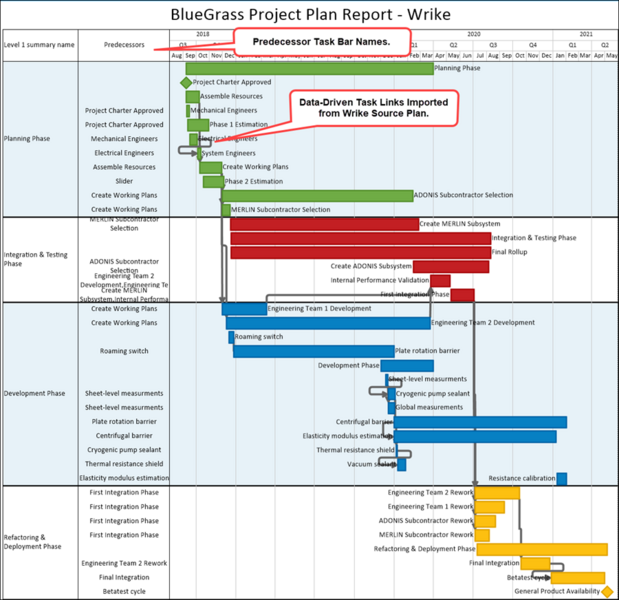This screenshot has width=619, height=600.
Task: Select 'Development Phase' in the summary name column
Action: click(x=34, y=394)
